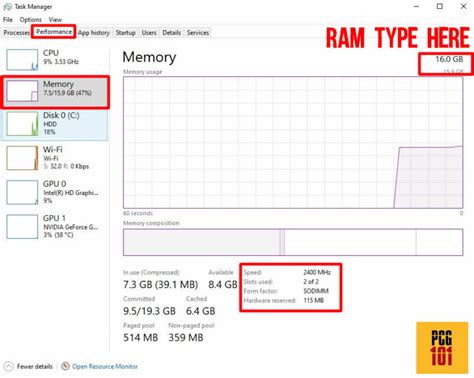Viewport: 474px width, 378px height.
Task: Click the 359 MB non-paged pool value
Action: (x=186, y=338)
